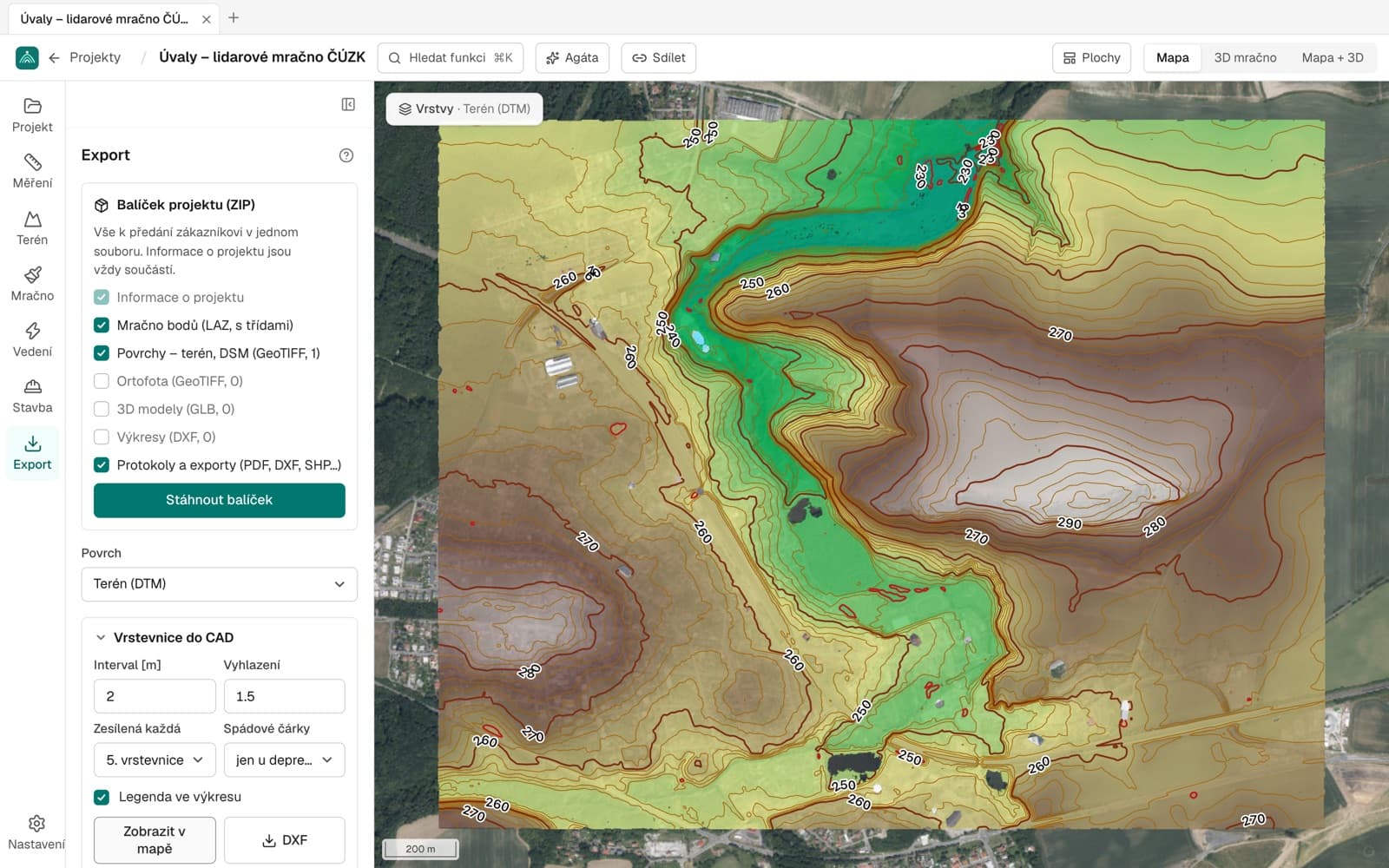Click the Zobrazit v mapě button
This screenshot has width=1389, height=868.
click(155, 840)
